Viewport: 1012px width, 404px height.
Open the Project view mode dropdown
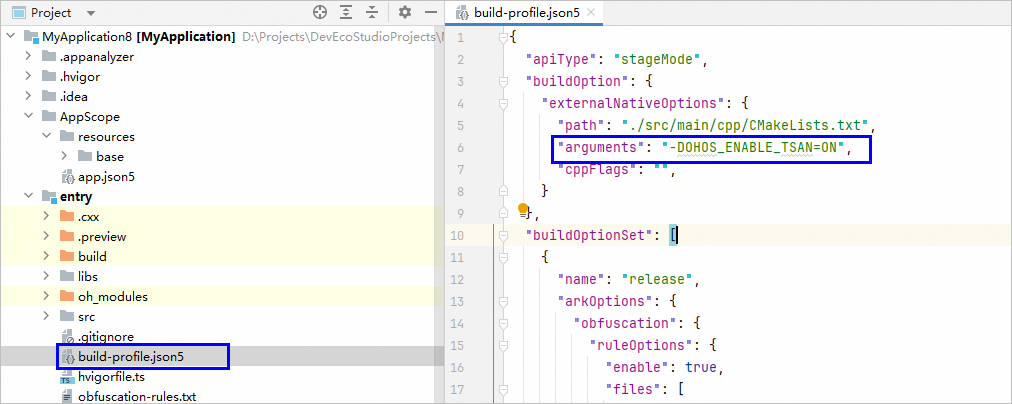click(x=91, y=14)
